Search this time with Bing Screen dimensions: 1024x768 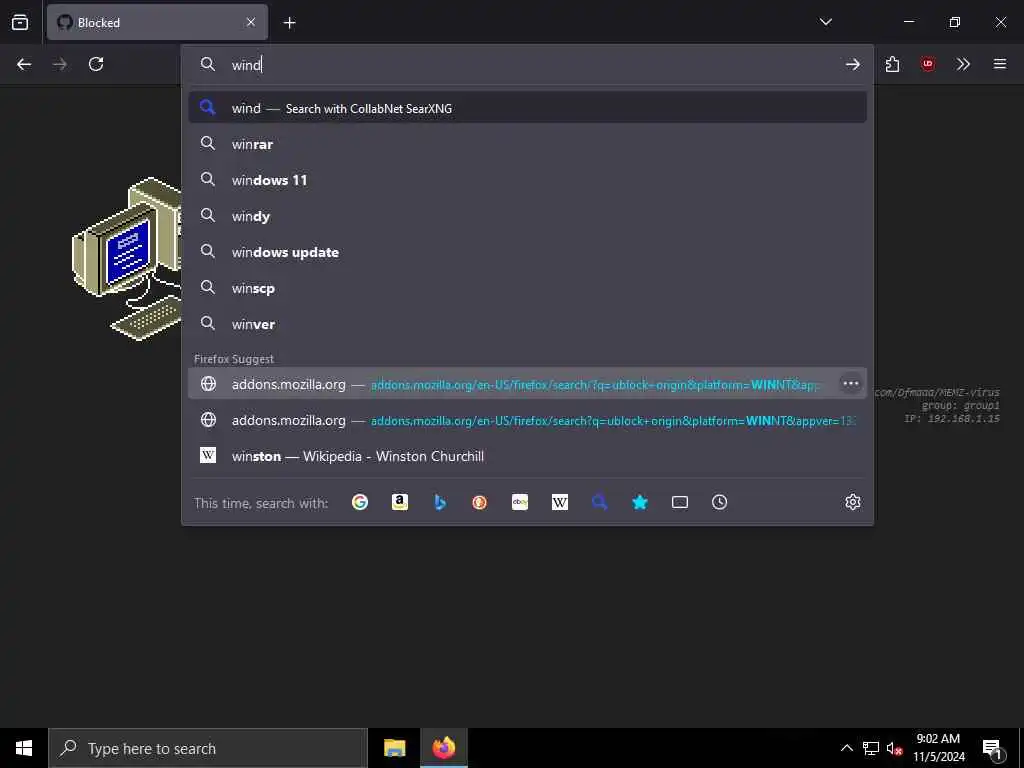(440, 502)
